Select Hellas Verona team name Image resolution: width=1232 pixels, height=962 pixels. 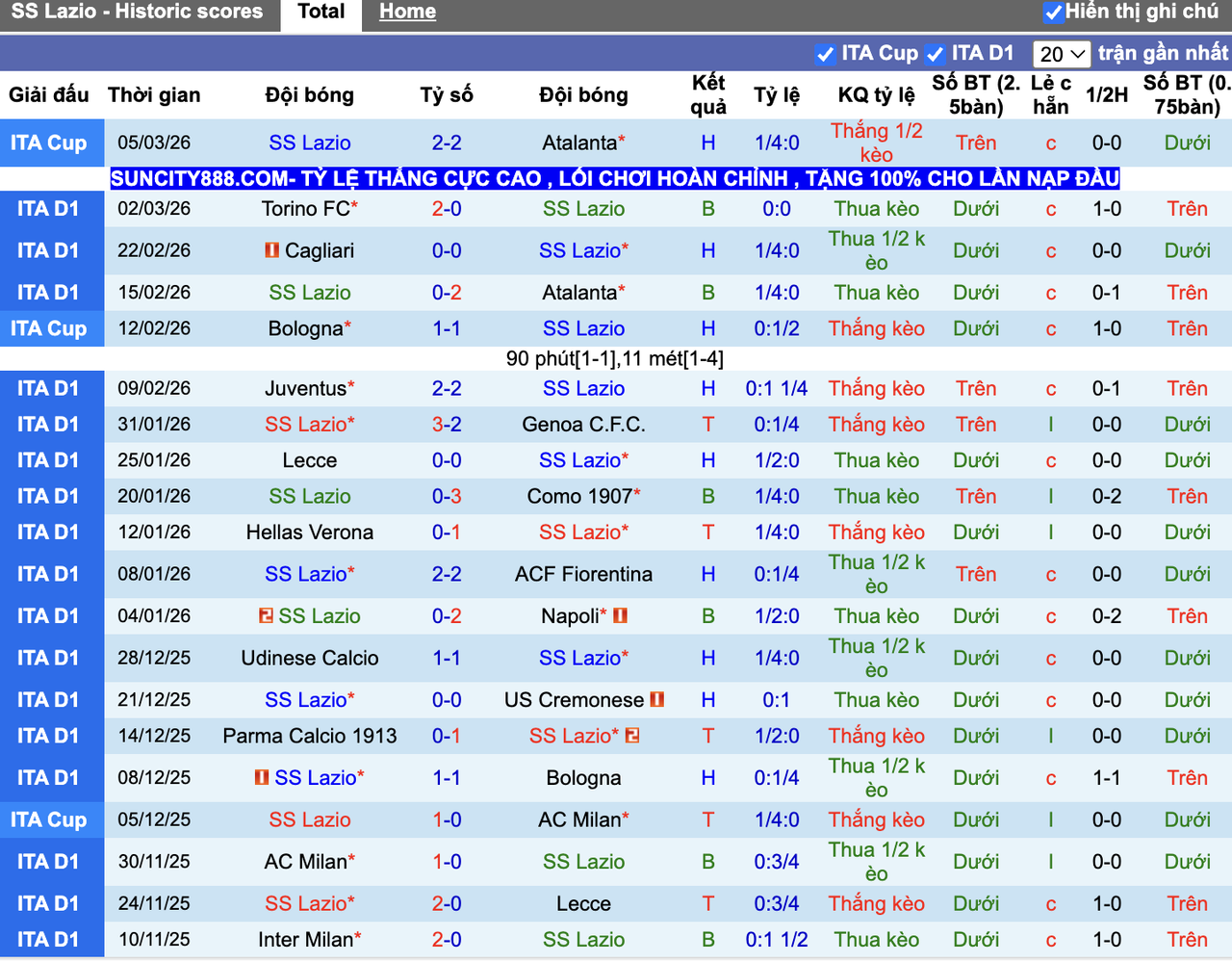click(x=310, y=532)
